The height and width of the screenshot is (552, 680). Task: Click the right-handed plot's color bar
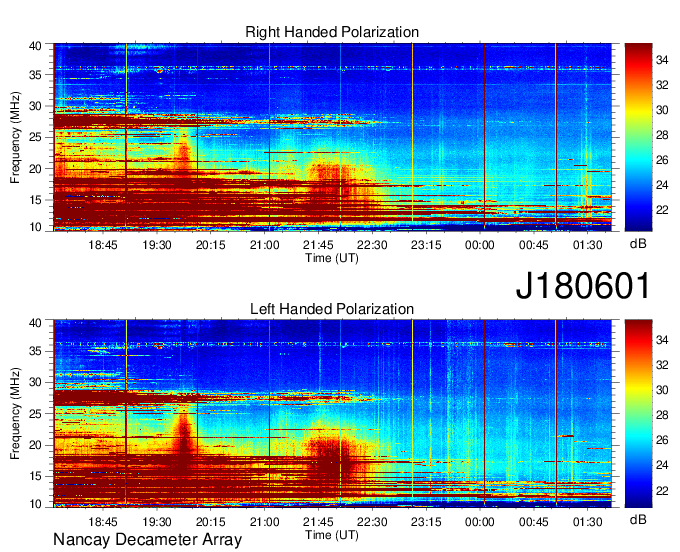pyautogui.click(x=638, y=137)
